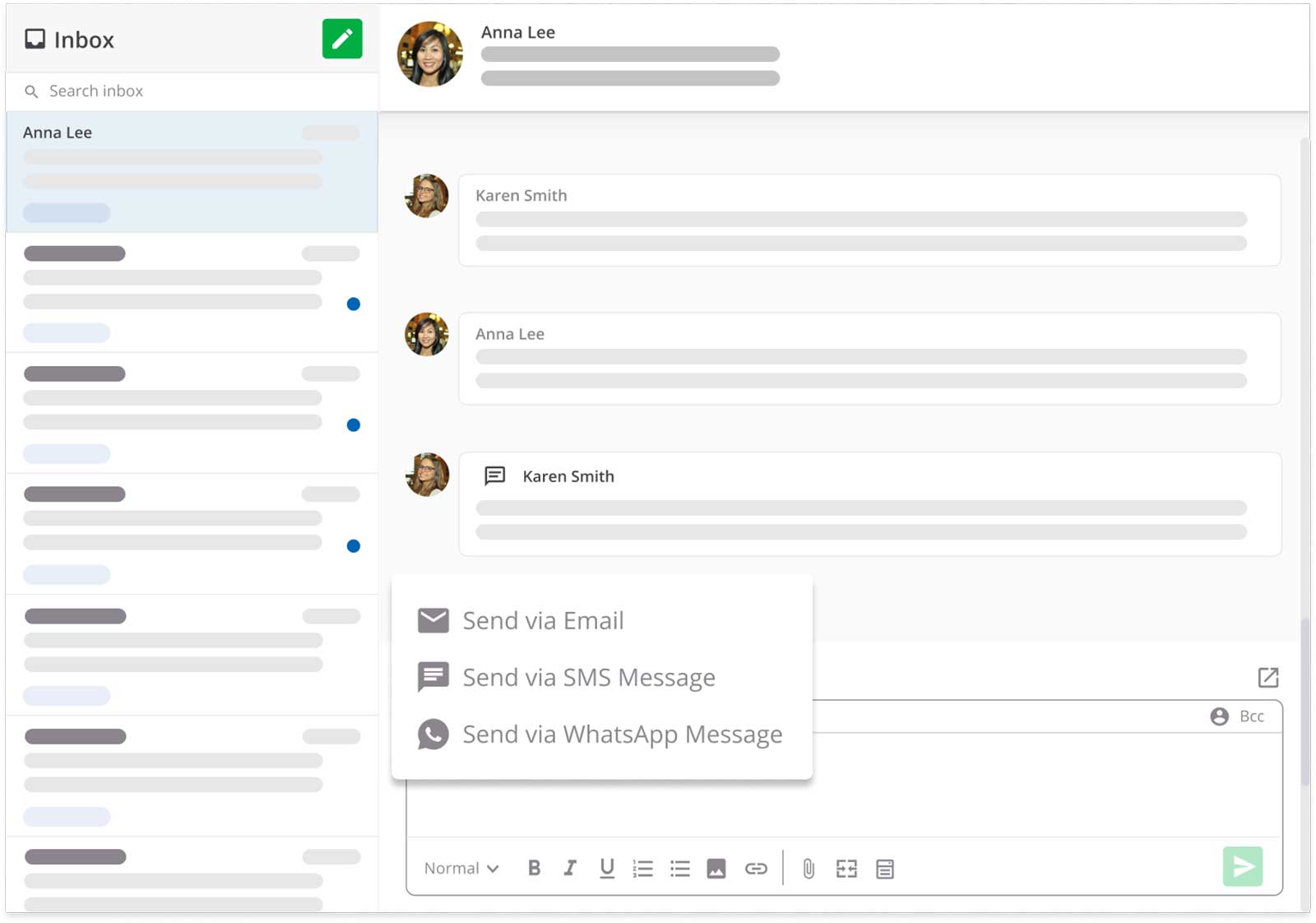Choose Send via WhatsApp Message
The width and height of the screenshot is (1316, 923).
pyautogui.click(x=622, y=734)
